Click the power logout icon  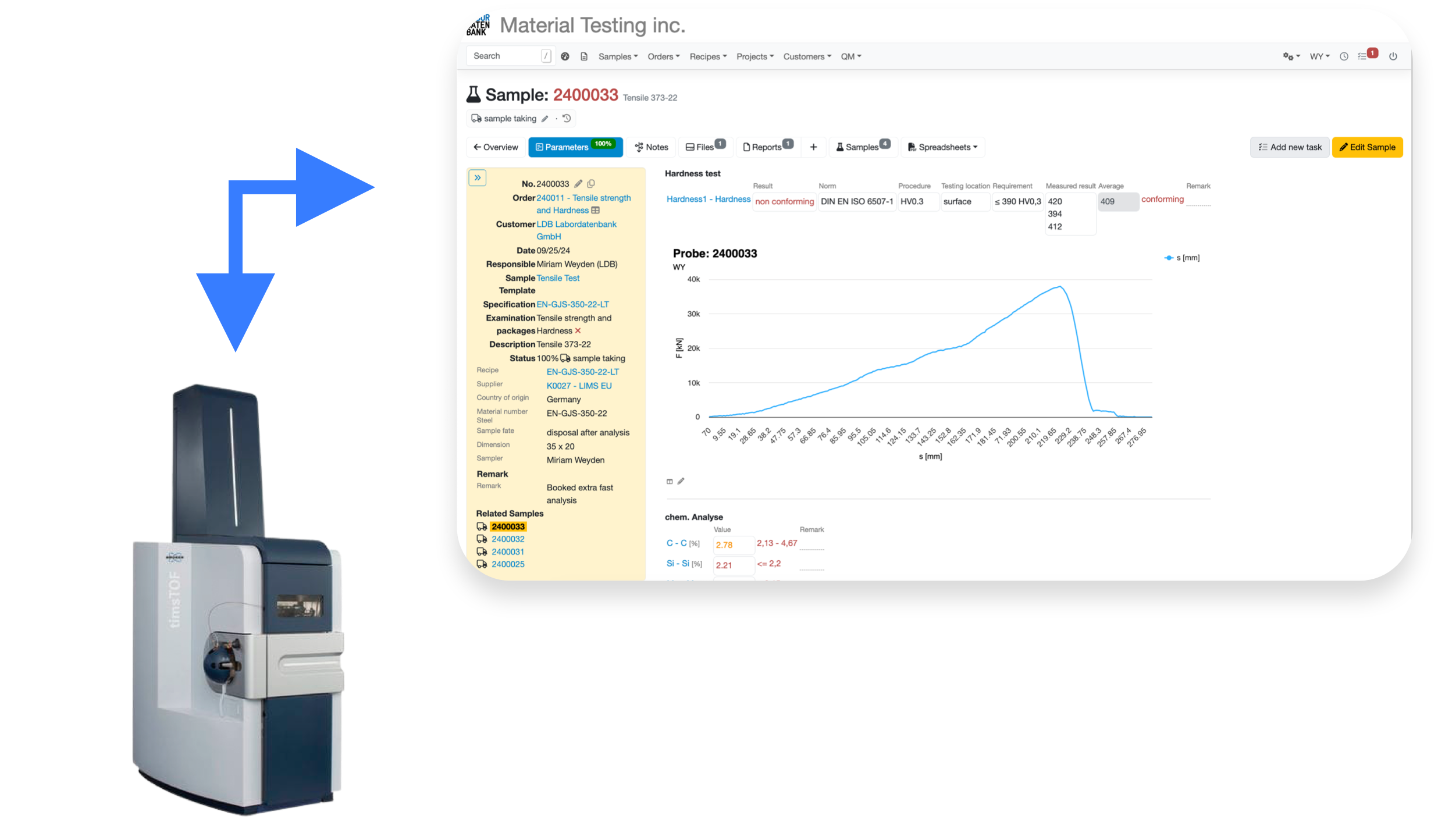point(1393,56)
